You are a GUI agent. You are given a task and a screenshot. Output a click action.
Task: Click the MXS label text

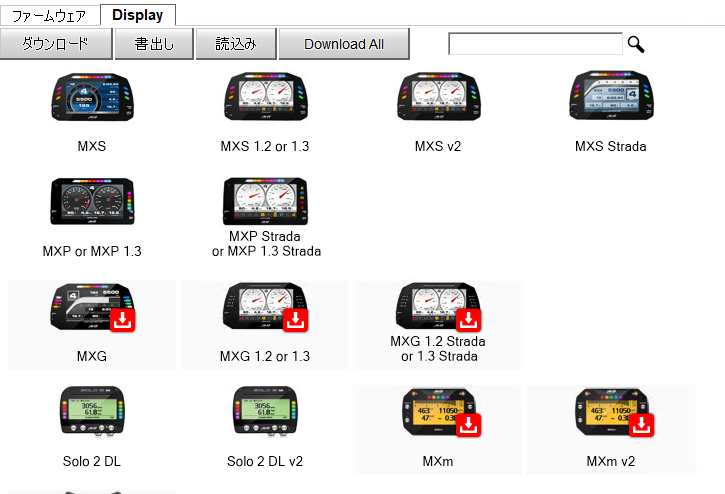pyautogui.click(x=92, y=146)
